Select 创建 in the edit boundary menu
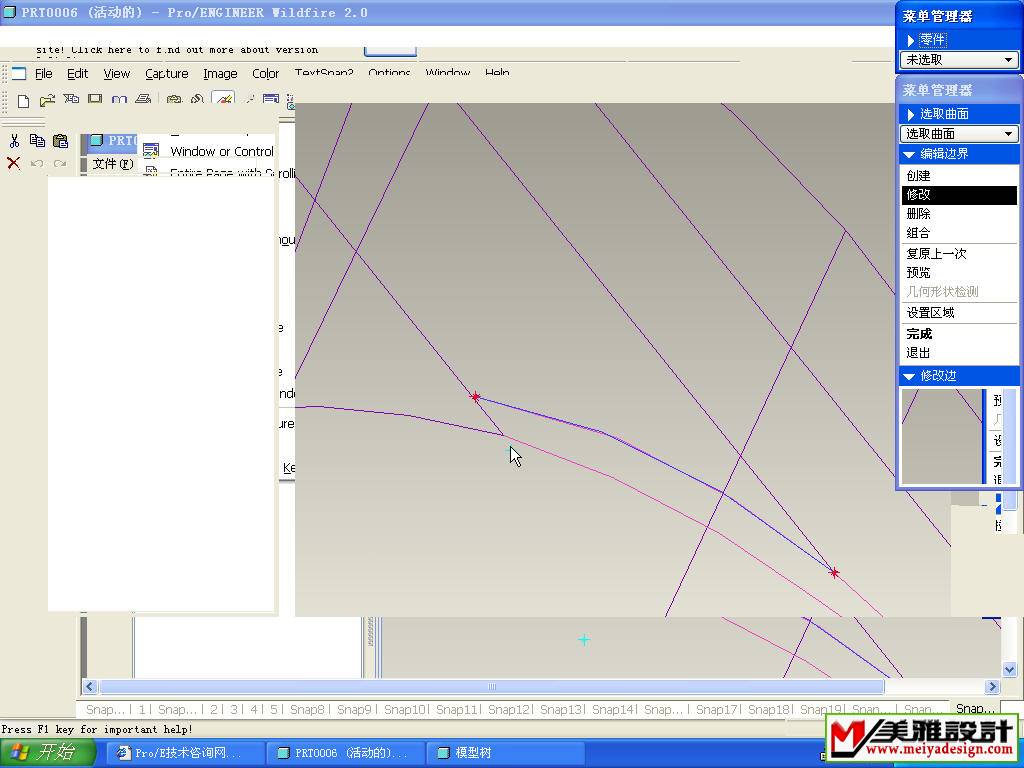The width and height of the screenshot is (1024, 768). [x=918, y=176]
